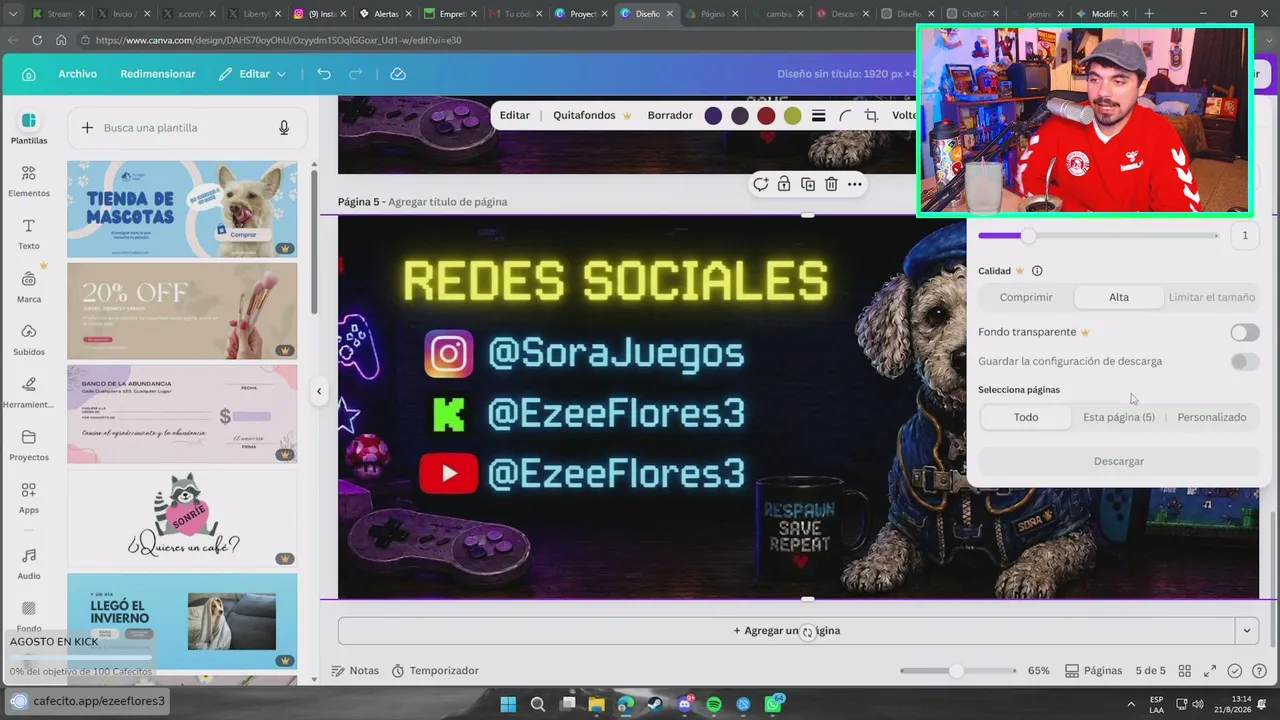Switch to the Proyectos browser tab
The image size is (1280, 720).
(581, 14)
